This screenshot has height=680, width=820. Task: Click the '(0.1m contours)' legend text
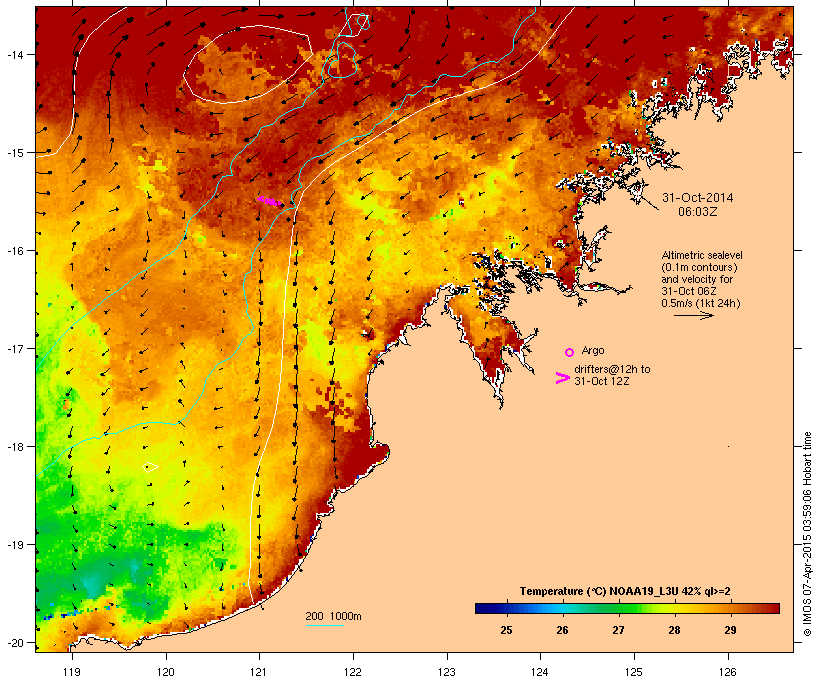tap(700, 267)
